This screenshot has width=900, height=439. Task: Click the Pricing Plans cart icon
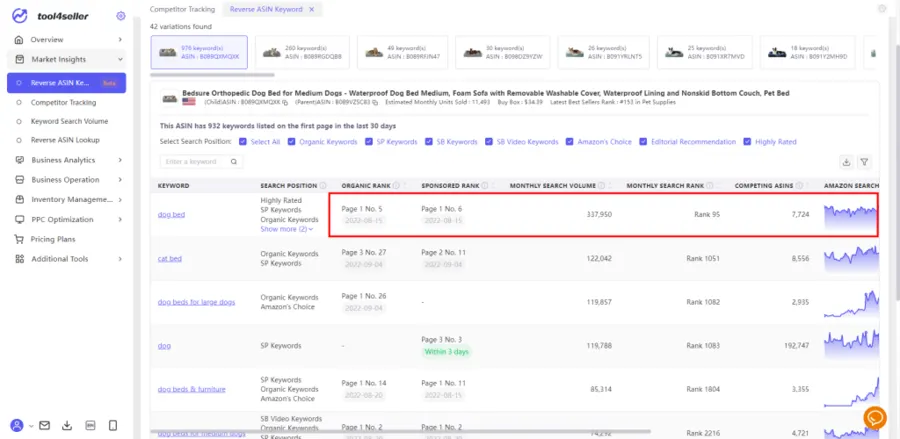[x=20, y=239]
